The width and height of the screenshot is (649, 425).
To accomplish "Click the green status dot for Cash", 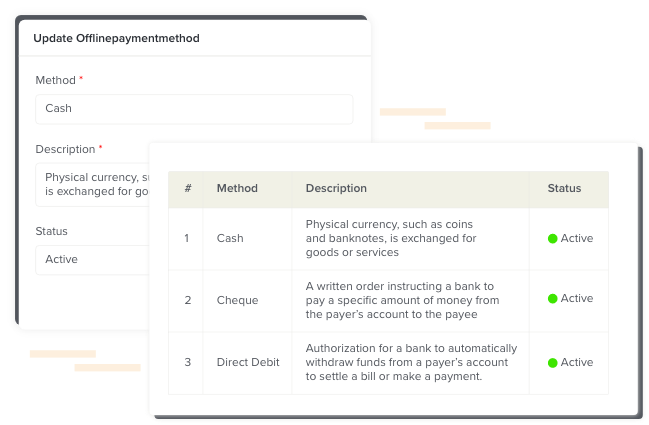I will tap(552, 239).
